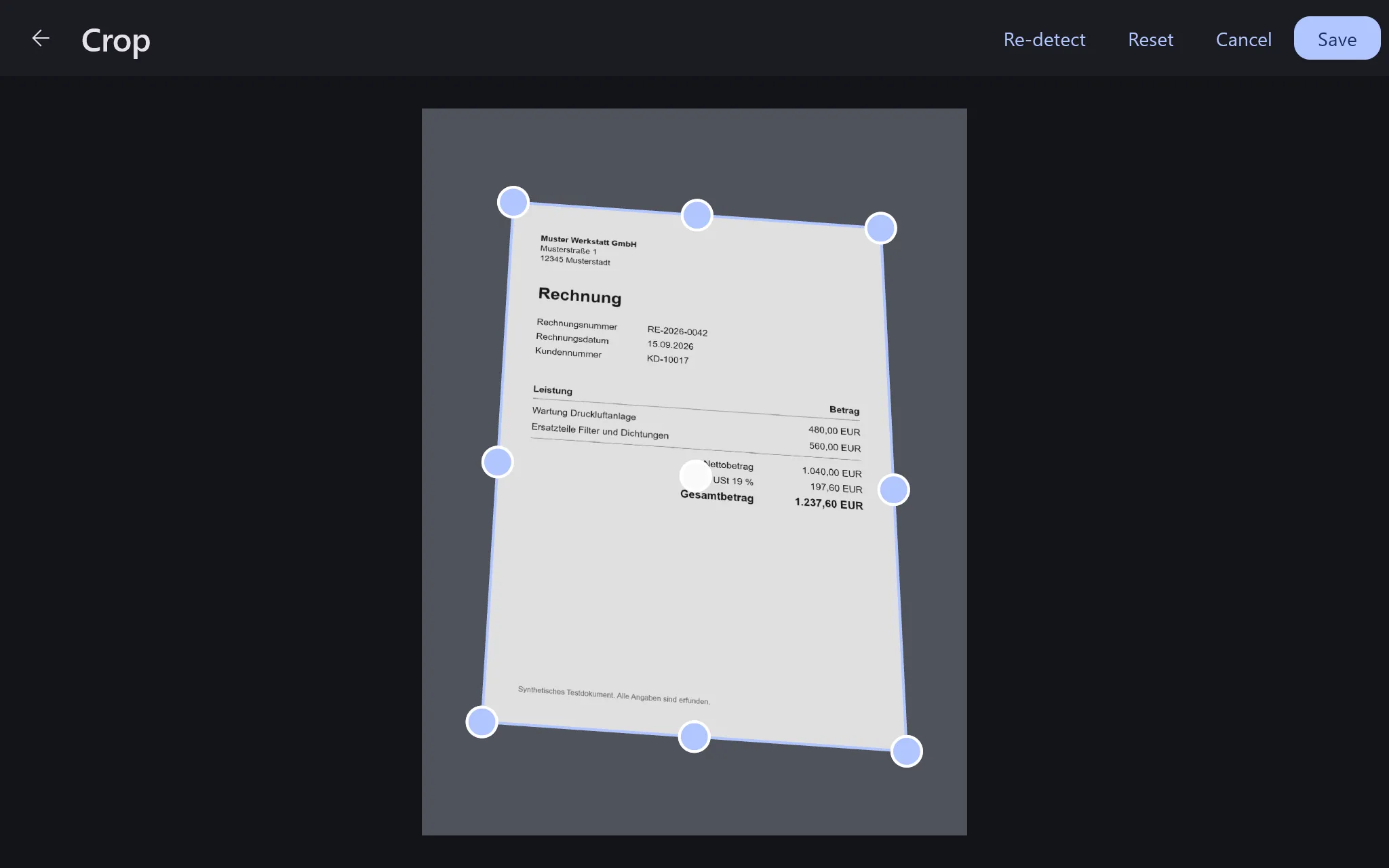
Task: Click the 'Rechnungsnummer' label
Action: pyautogui.click(x=577, y=324)
